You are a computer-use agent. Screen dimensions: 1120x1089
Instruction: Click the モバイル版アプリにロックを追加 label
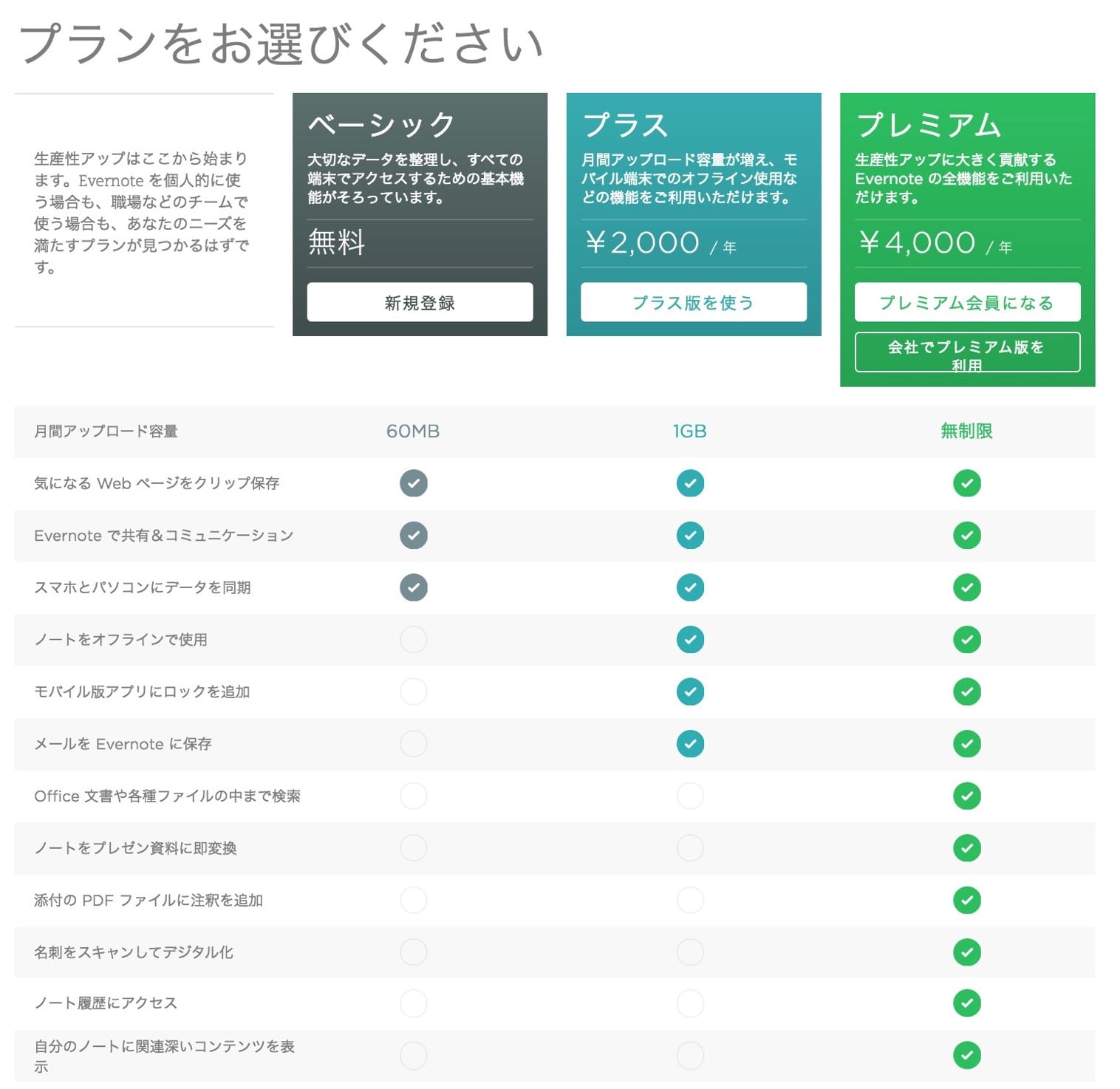pyautogui.click(x=142, y=692)
